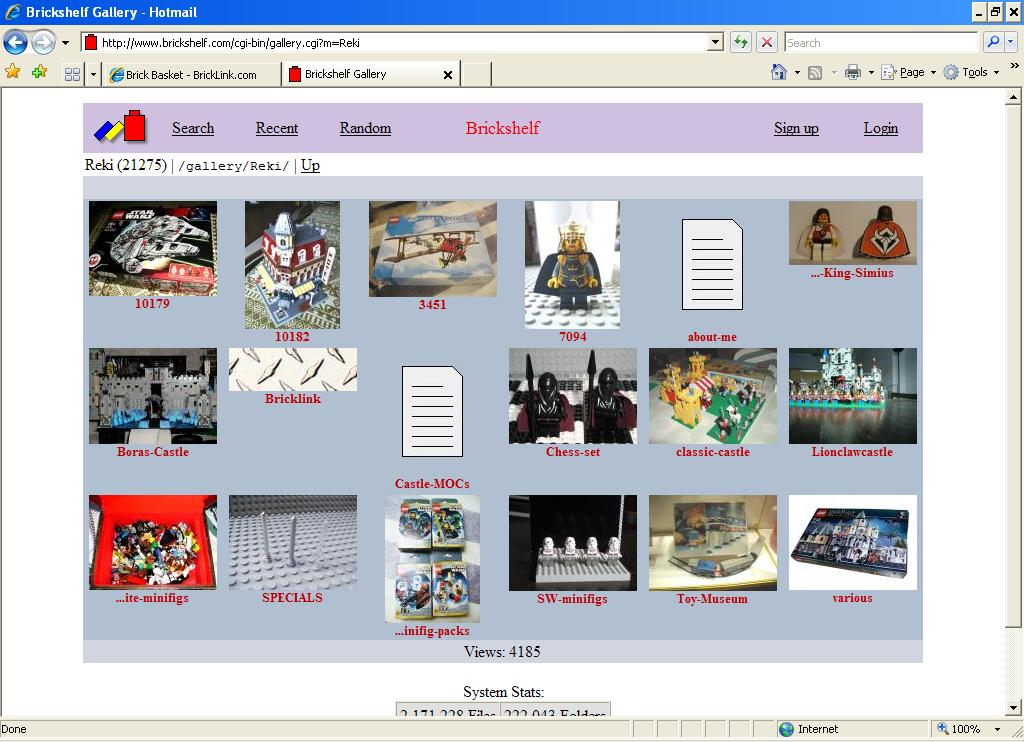Click the browser Back arrow button
This screenshot has height=742, width=1024.
click(15, 42)
